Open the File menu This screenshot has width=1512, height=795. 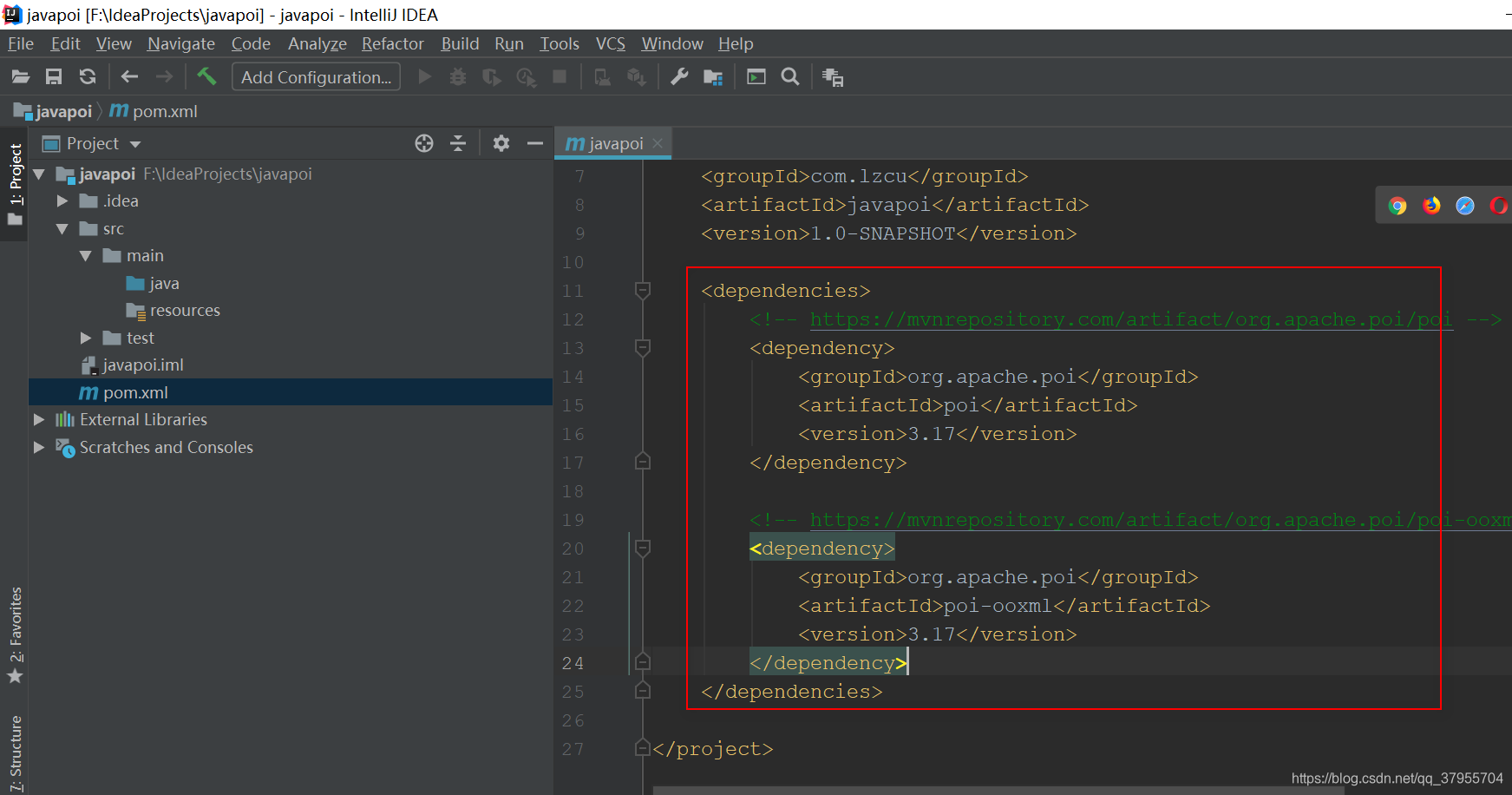point(21,43)
